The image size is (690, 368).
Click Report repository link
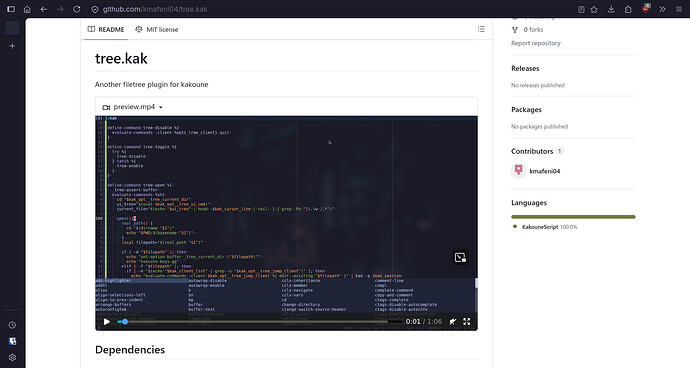(x=536, y=43)
